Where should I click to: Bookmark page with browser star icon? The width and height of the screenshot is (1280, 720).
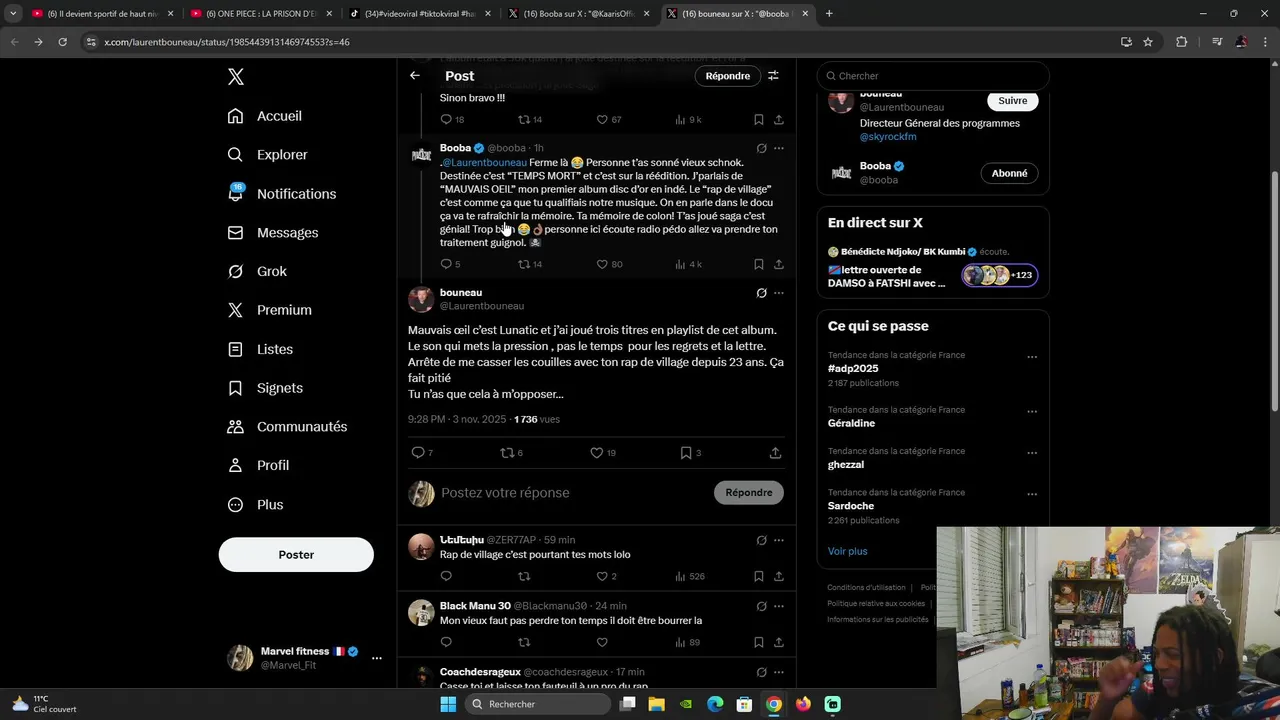click(x=1148, y=42)
